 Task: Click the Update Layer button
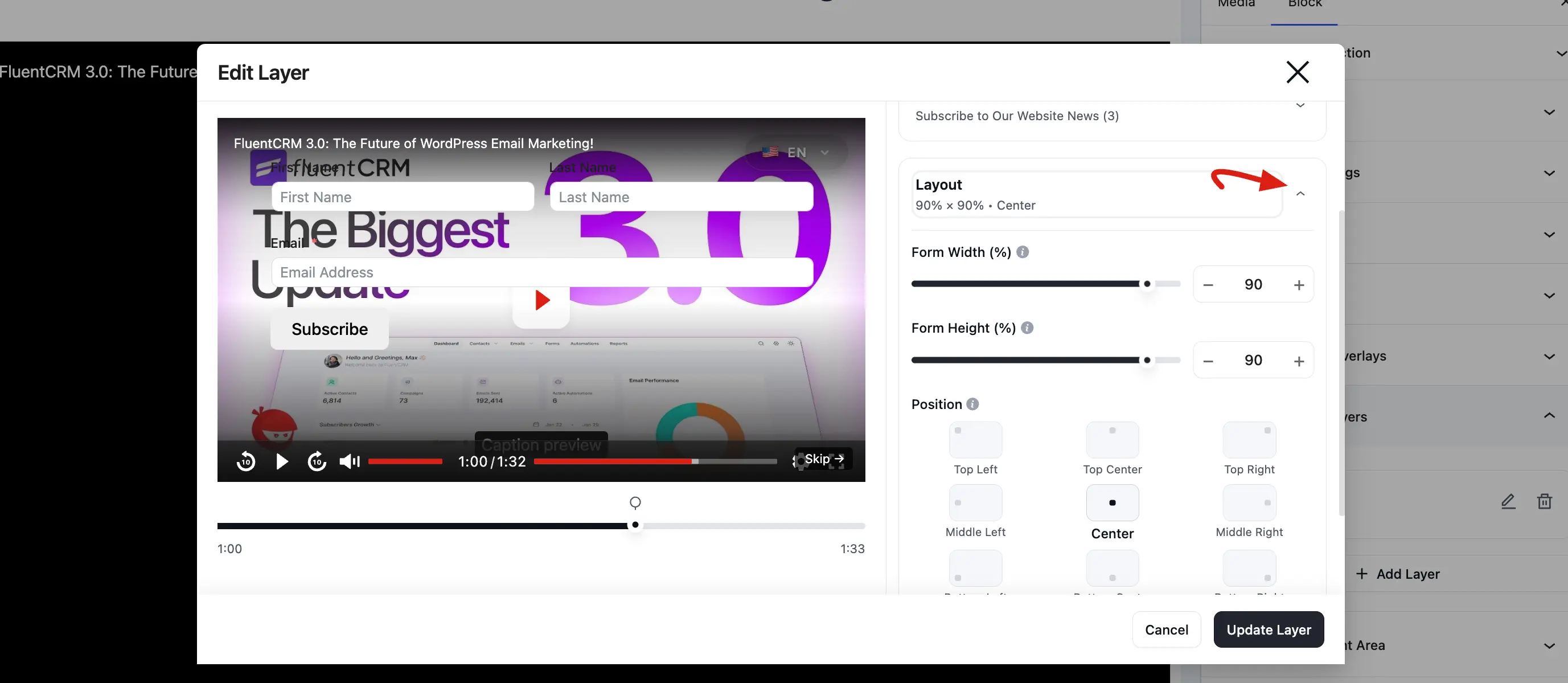[x=1269, y=629]
